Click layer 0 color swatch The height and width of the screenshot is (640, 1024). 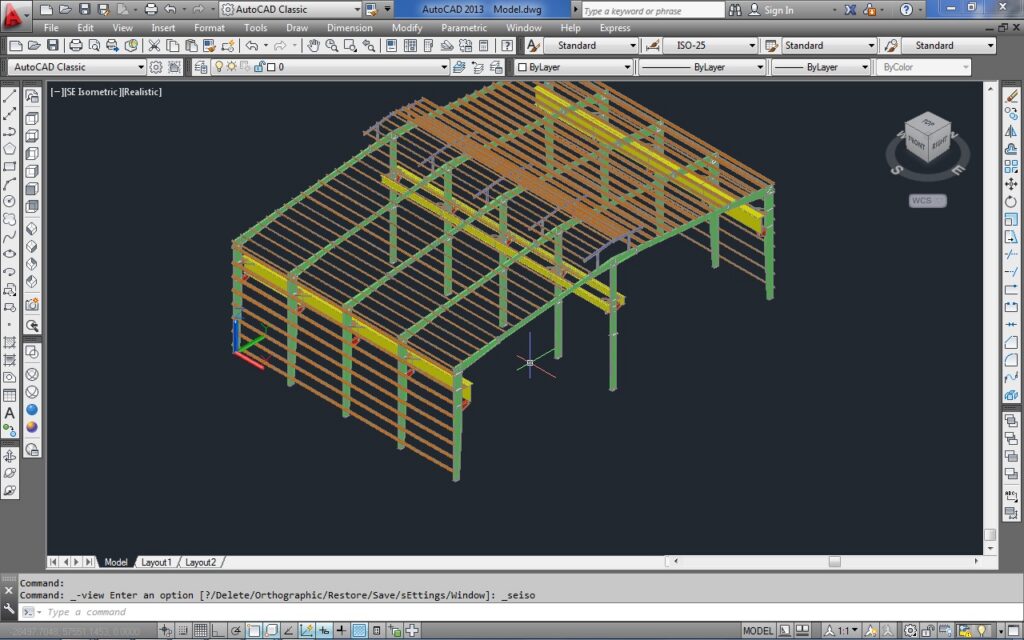(272, 67)
